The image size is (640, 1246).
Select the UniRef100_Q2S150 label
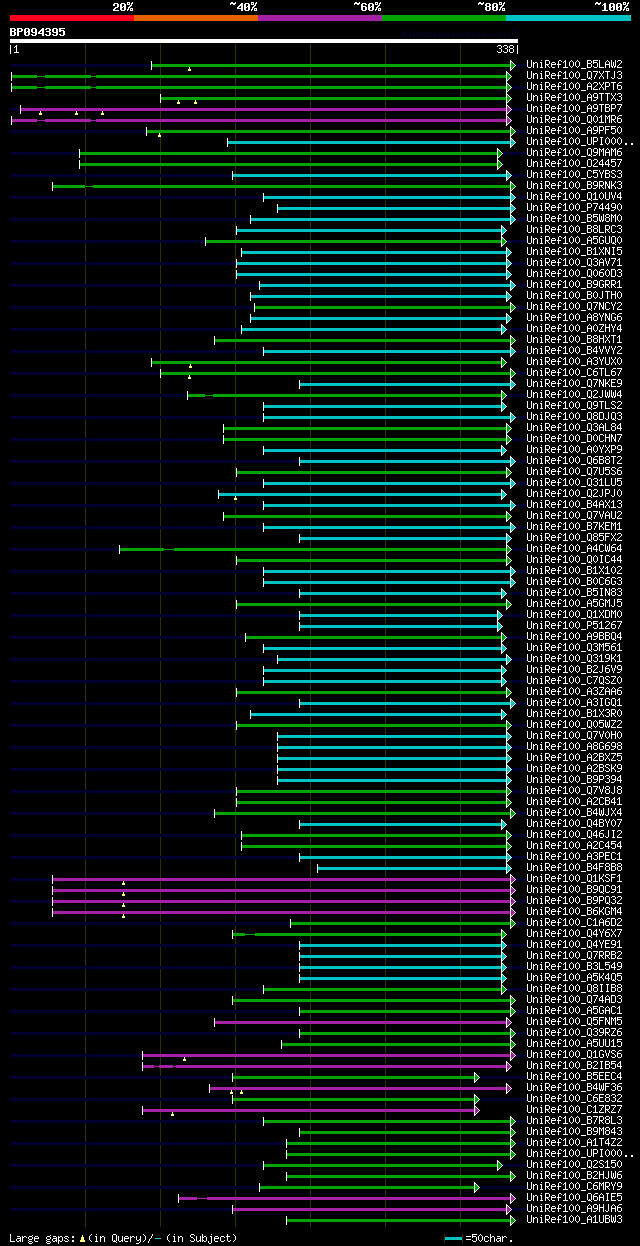[x=574, y=1165]
